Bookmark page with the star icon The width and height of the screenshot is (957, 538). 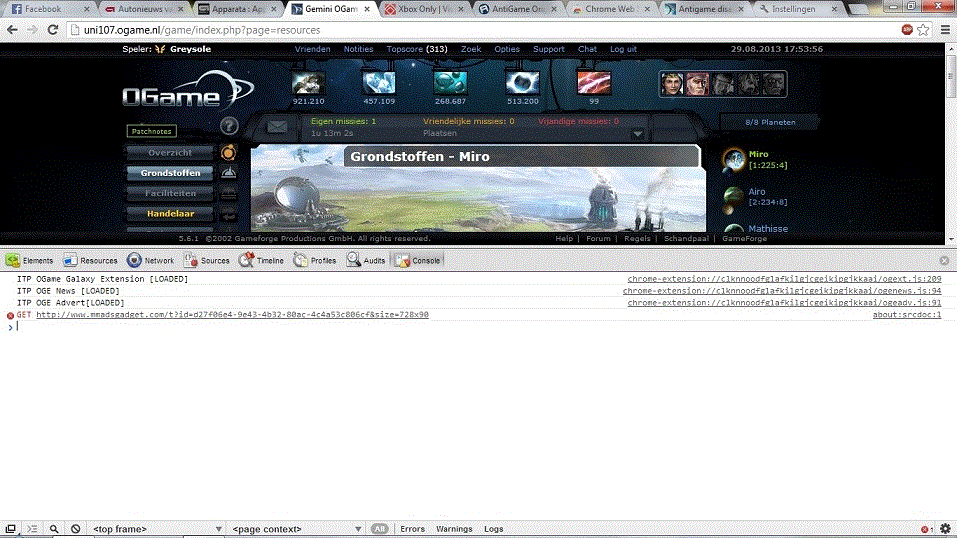[x=923, y=29]
